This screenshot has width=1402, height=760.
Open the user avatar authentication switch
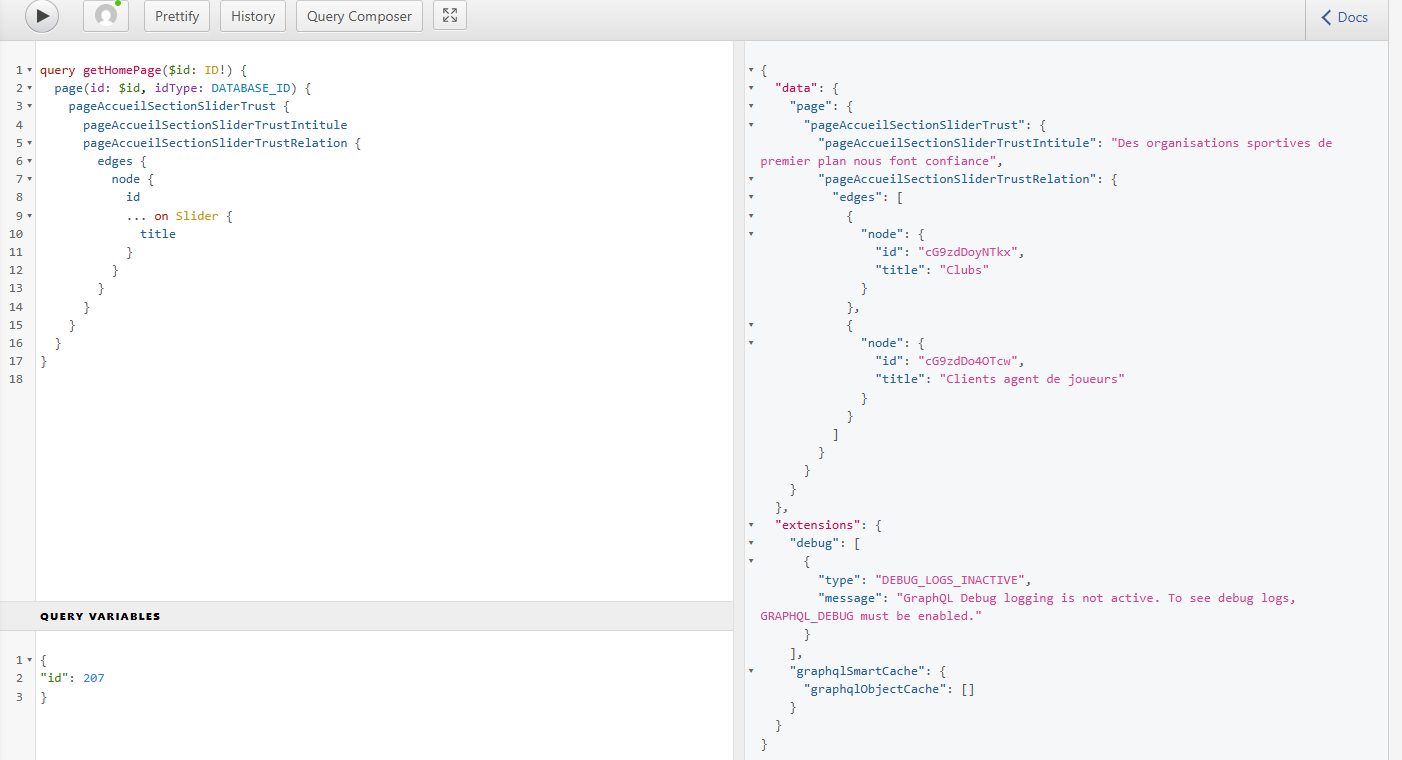pyautogui.click(x=105, y=16)
